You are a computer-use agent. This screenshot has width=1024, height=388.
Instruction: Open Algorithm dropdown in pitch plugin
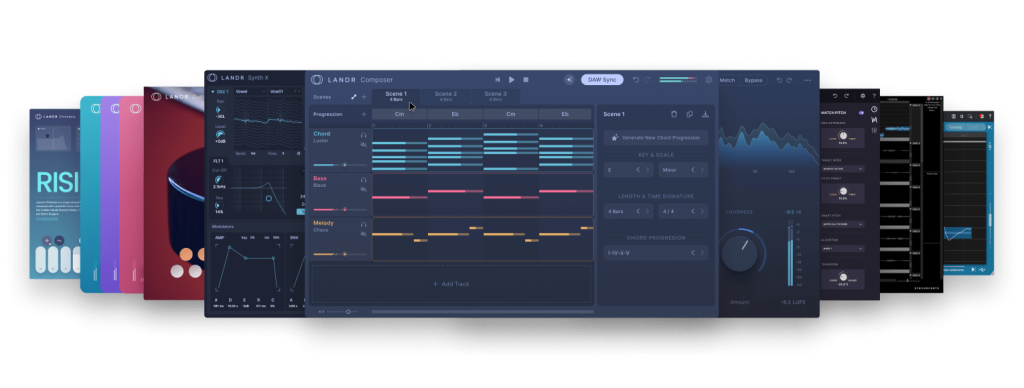(x=842, y=248)
